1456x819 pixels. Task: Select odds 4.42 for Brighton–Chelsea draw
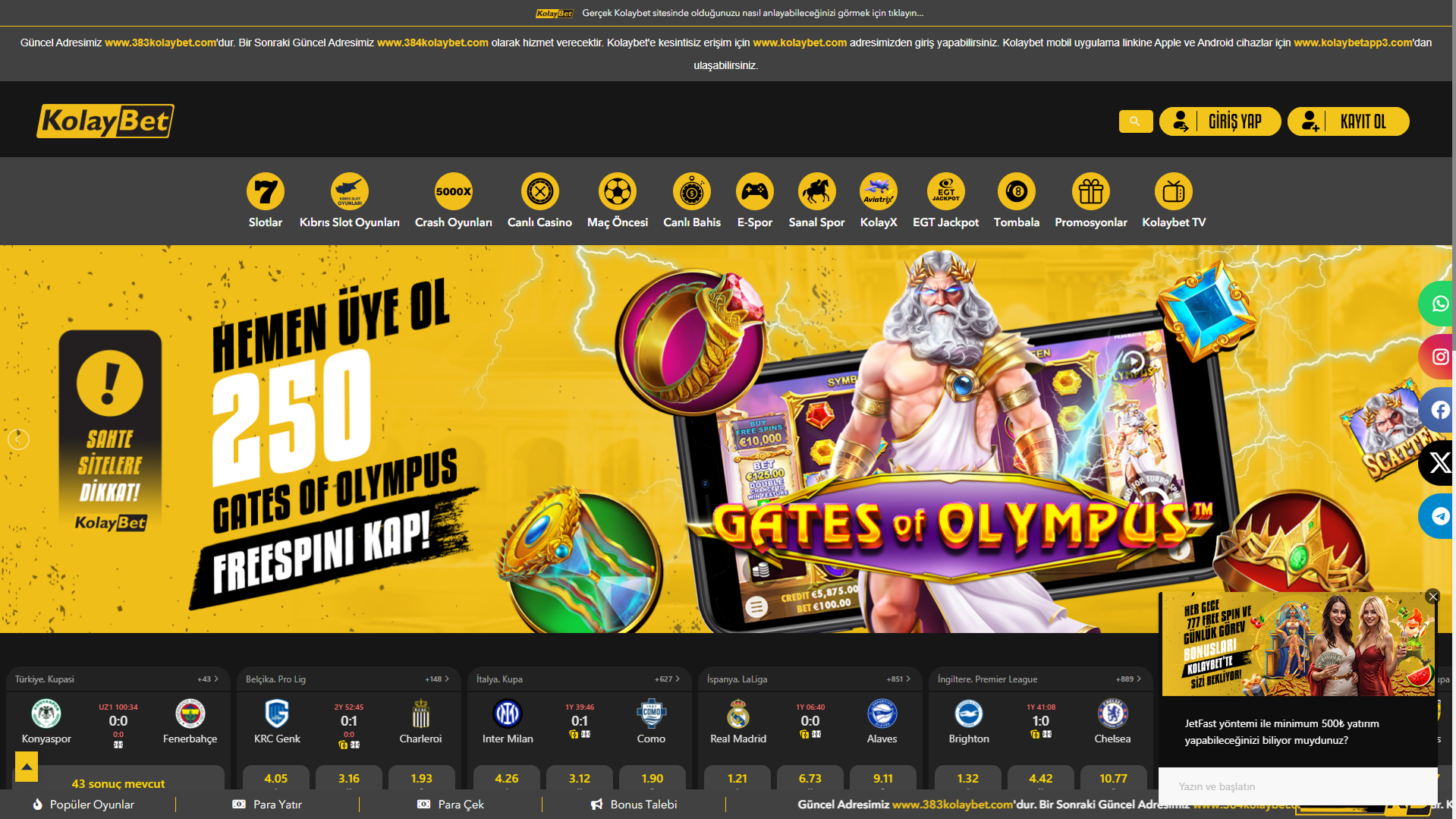(x=1041, y=778)
